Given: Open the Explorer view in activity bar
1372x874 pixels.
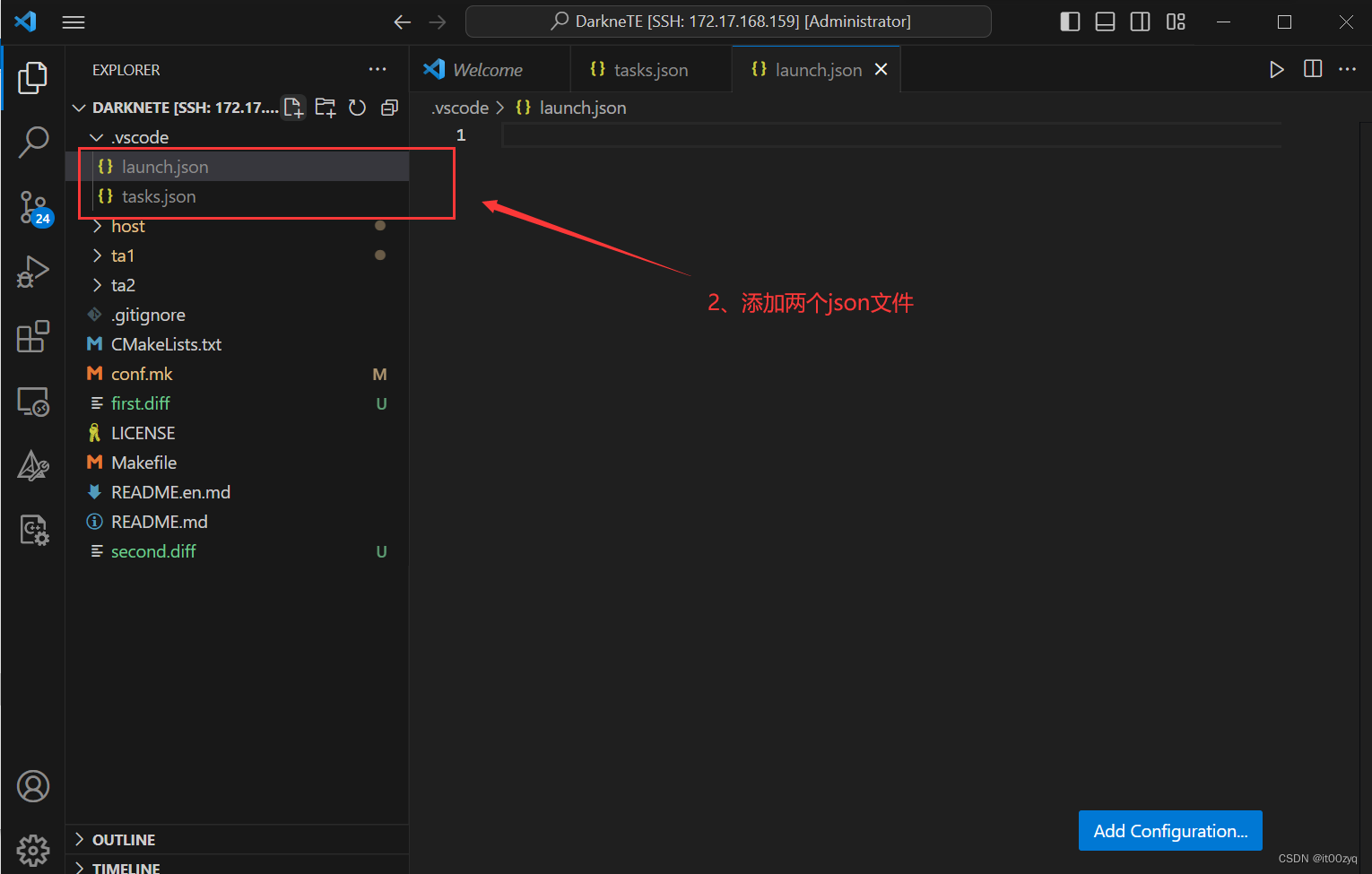Looking at the screenshot, I should pos(32,78).
